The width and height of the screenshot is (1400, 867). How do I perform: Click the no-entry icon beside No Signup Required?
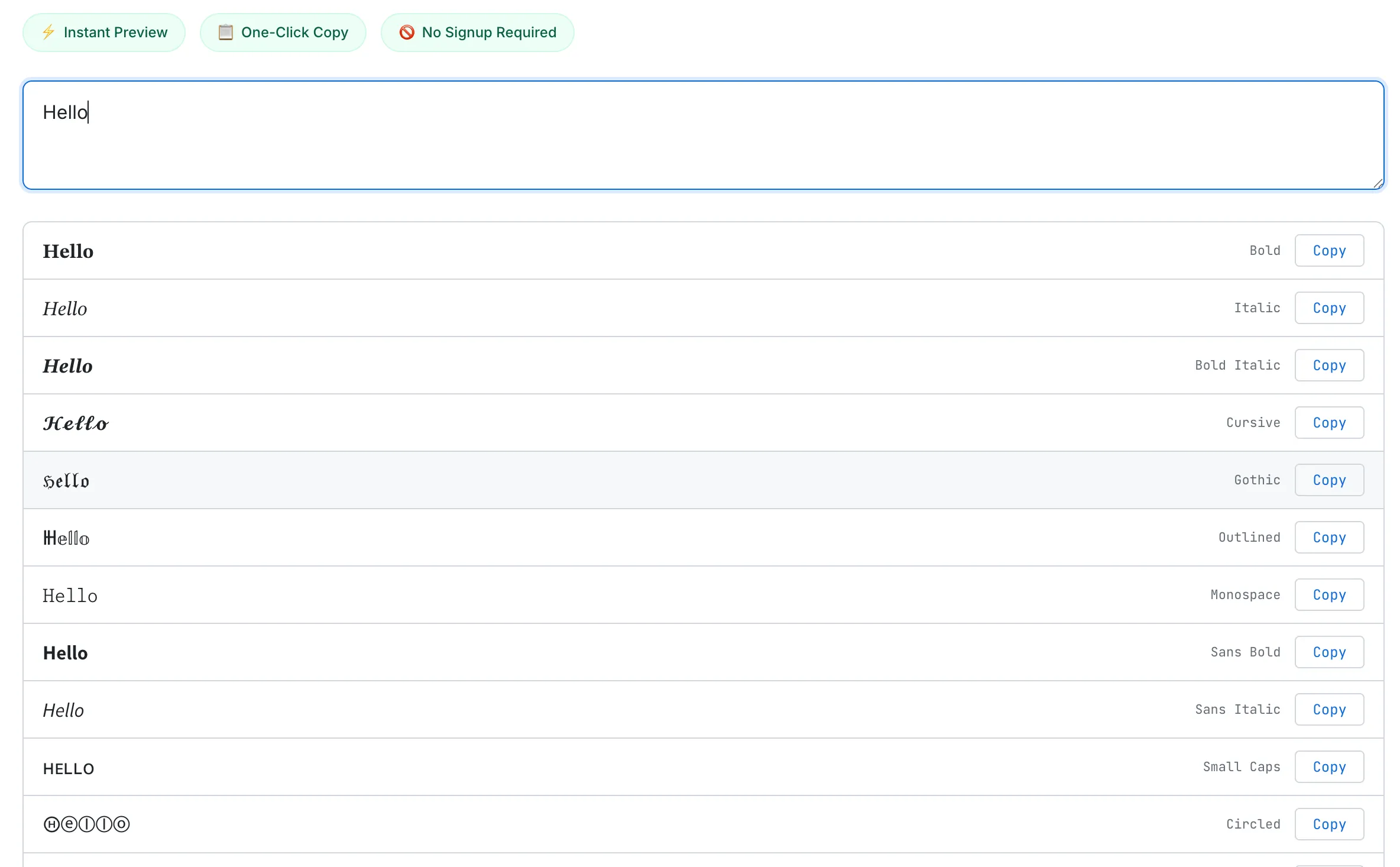pos(407,33)
